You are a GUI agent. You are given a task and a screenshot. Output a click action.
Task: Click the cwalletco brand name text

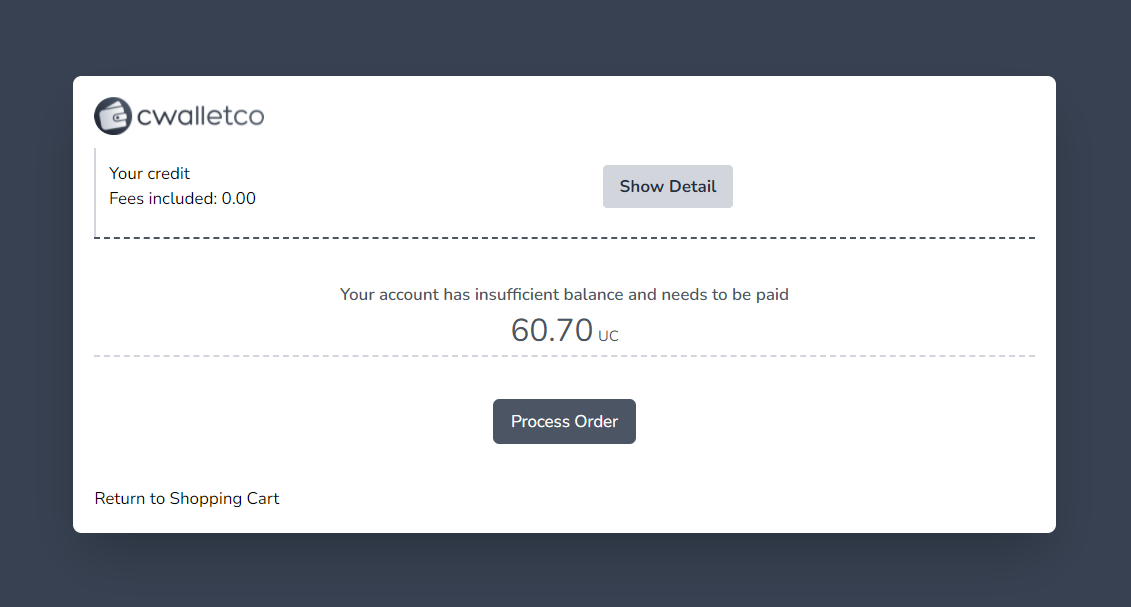[x=200, y=116]
